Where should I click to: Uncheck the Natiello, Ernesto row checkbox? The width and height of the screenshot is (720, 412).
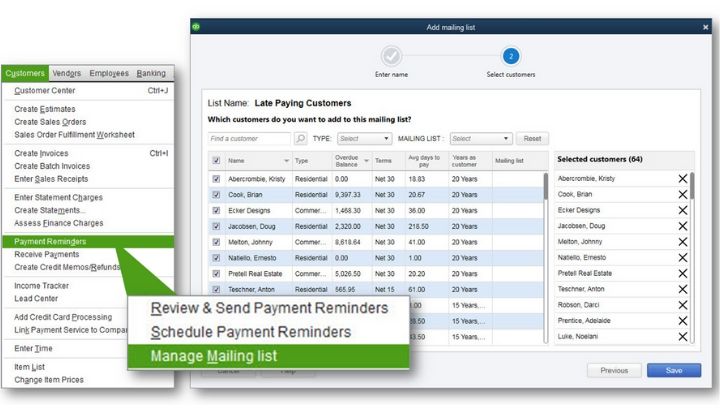pos(216,258)
